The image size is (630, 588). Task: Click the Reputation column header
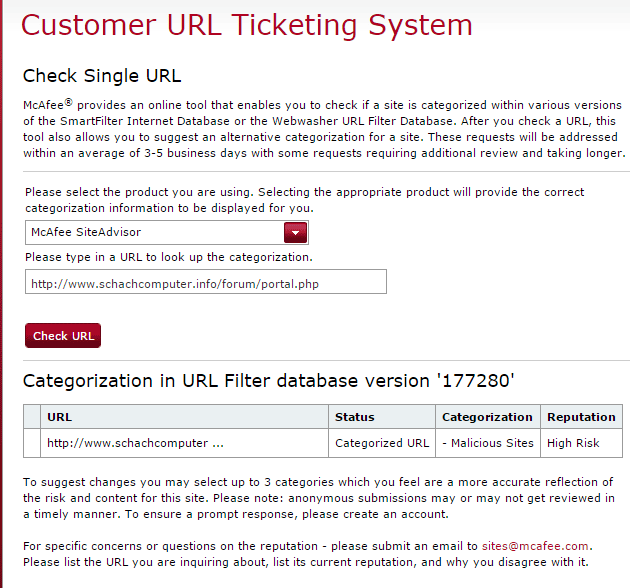point(581,417)
